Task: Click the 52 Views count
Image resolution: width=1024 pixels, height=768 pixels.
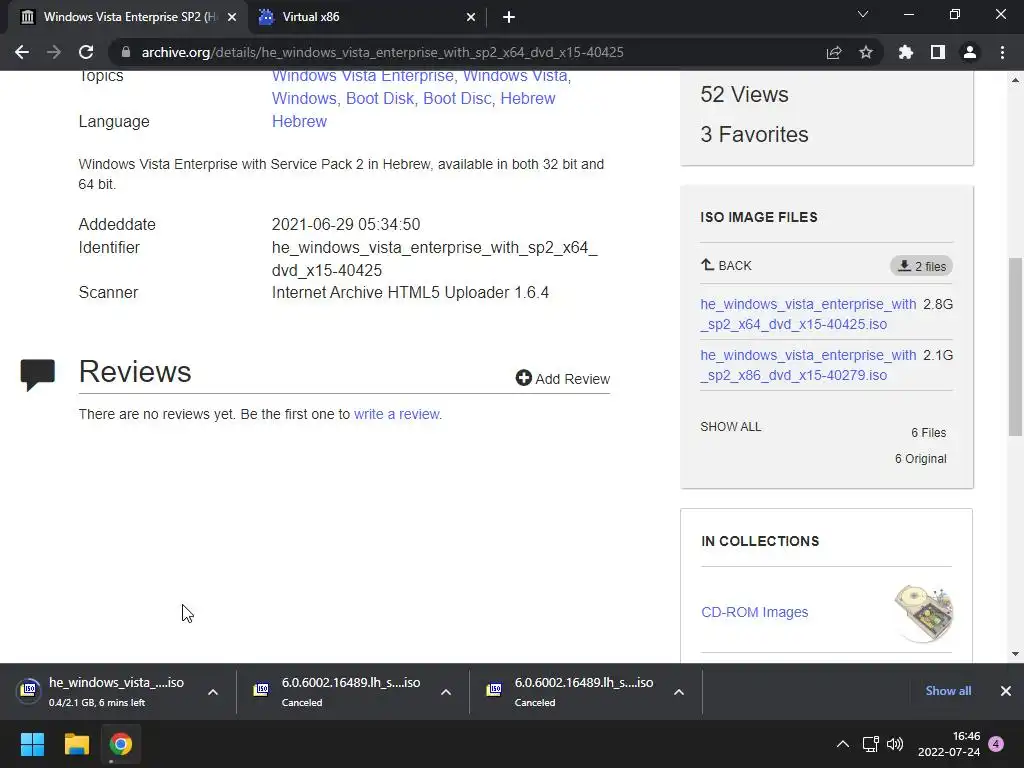Action: 744,95
